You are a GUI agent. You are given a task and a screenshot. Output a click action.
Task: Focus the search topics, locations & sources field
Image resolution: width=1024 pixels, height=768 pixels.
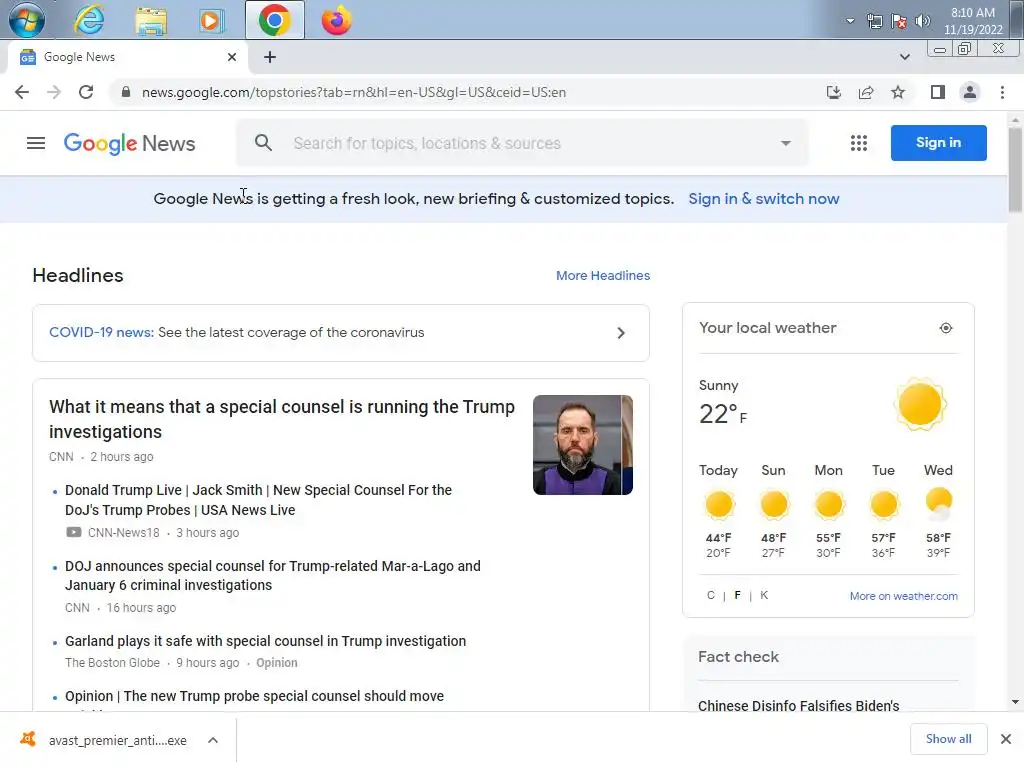pyautogui.click(x=522, y=143)
